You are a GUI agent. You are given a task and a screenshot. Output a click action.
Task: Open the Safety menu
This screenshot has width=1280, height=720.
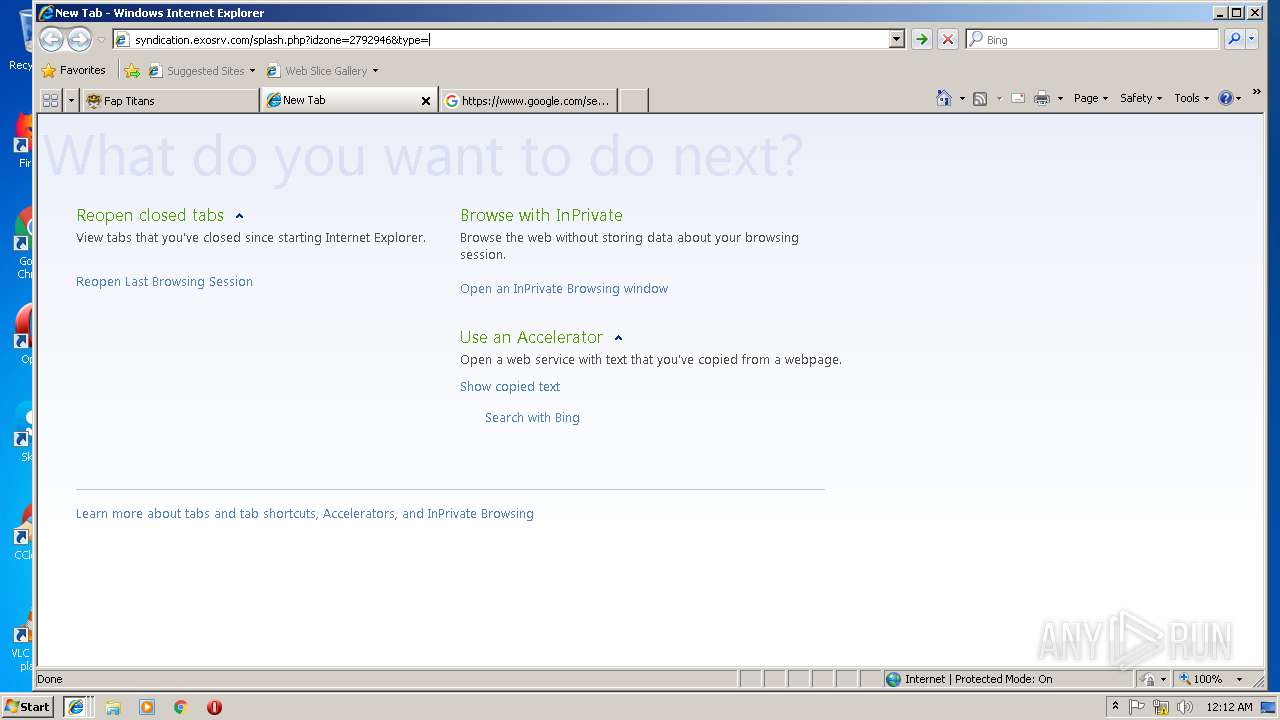coord(1141,98)
